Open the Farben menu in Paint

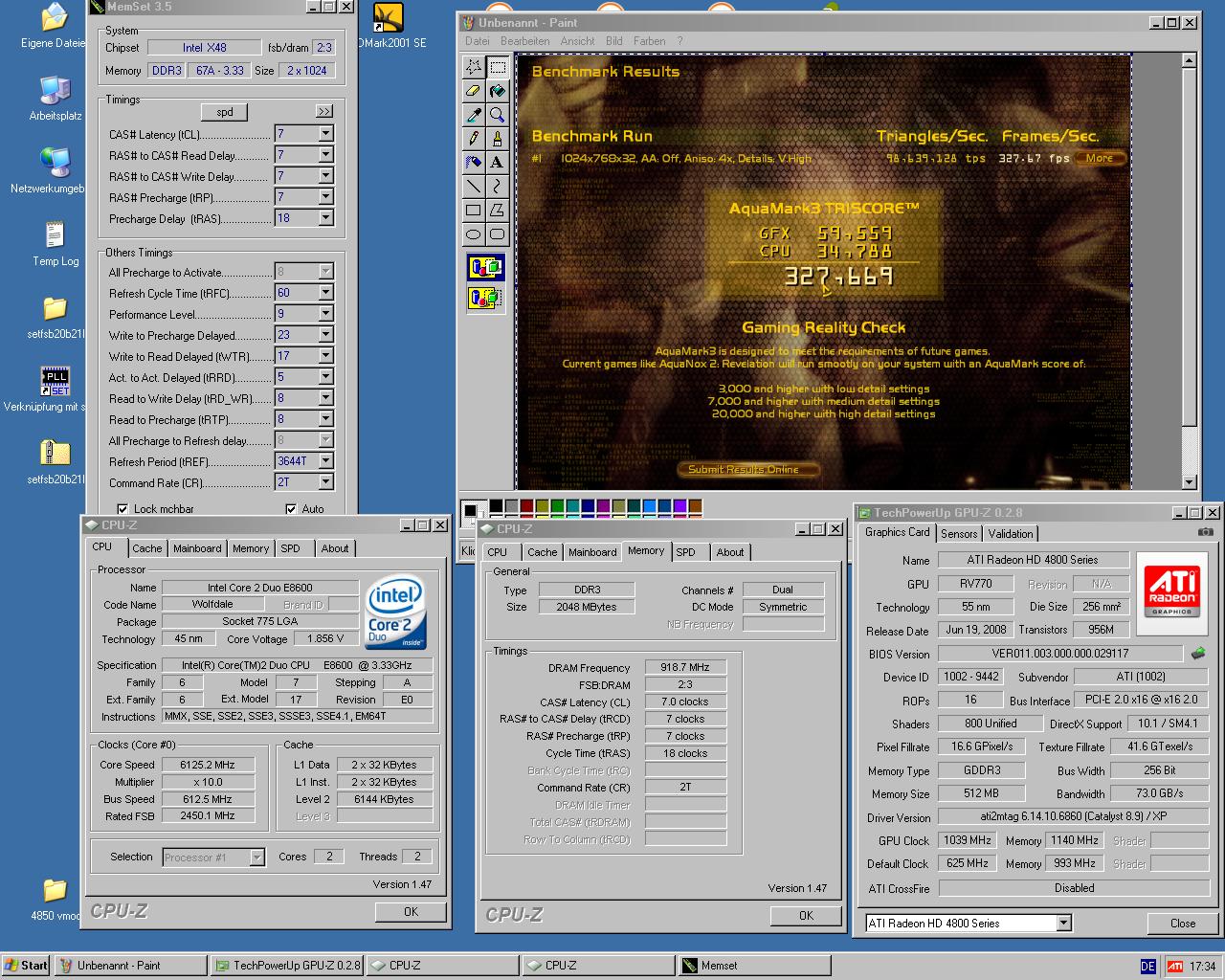649,41
